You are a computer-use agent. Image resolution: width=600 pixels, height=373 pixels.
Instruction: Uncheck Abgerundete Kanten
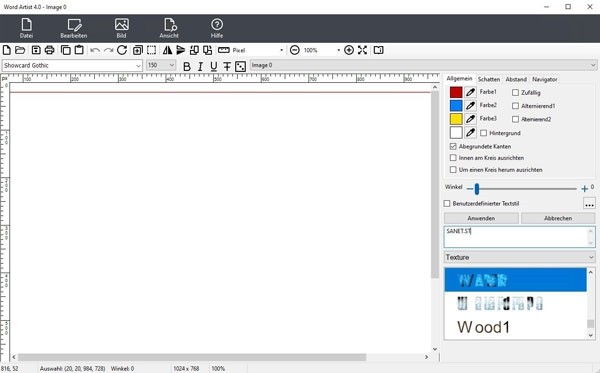453,147
